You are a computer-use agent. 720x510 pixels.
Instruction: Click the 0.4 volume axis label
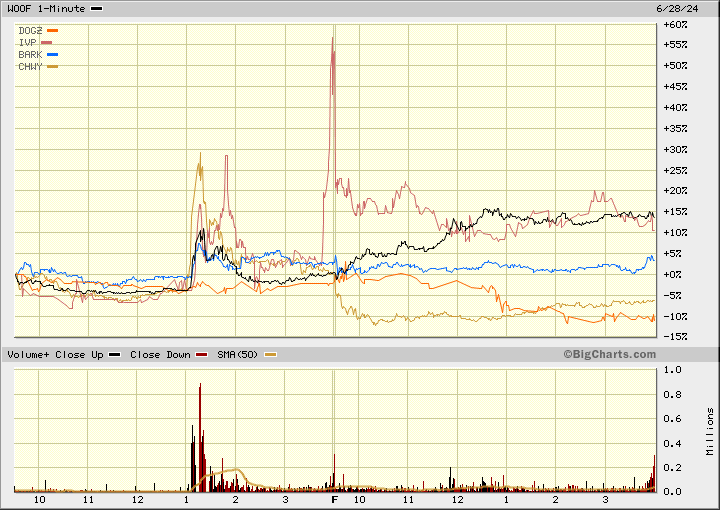click(x=672, y=443)
